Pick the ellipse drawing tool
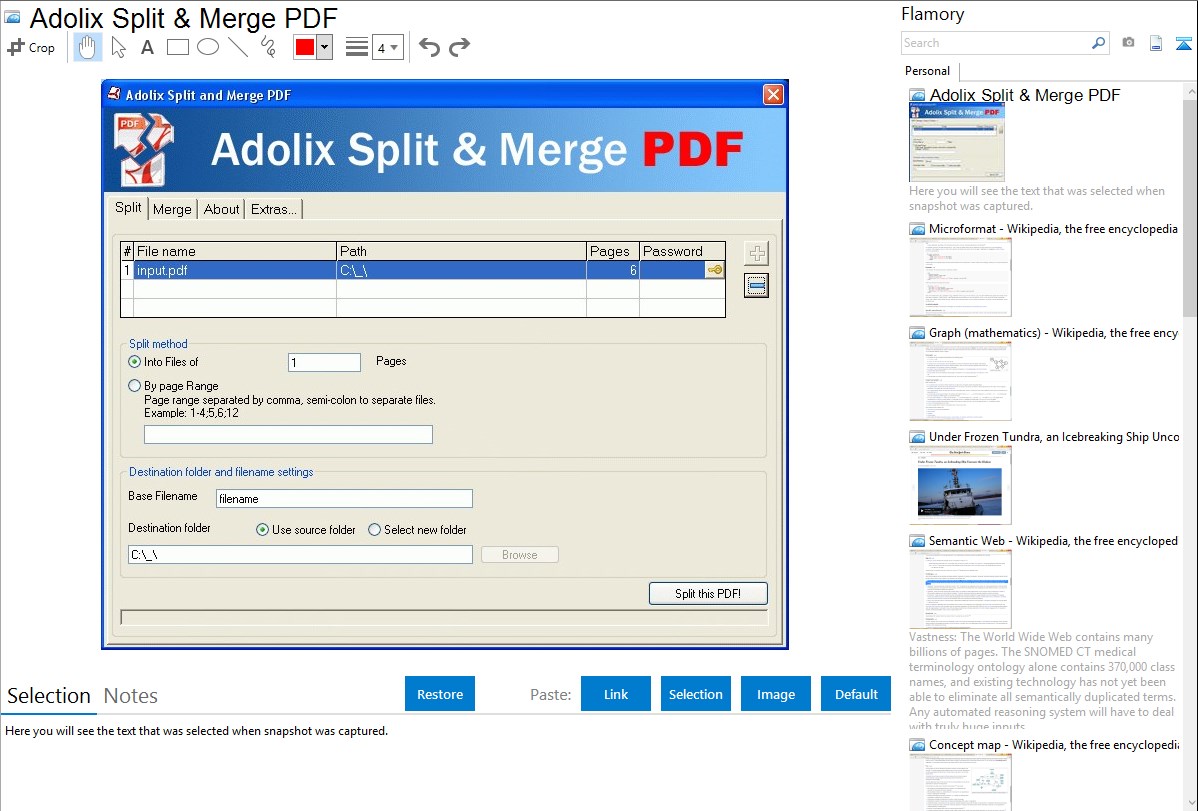This screenshot has height=811, width=1198. click(208, 47)
